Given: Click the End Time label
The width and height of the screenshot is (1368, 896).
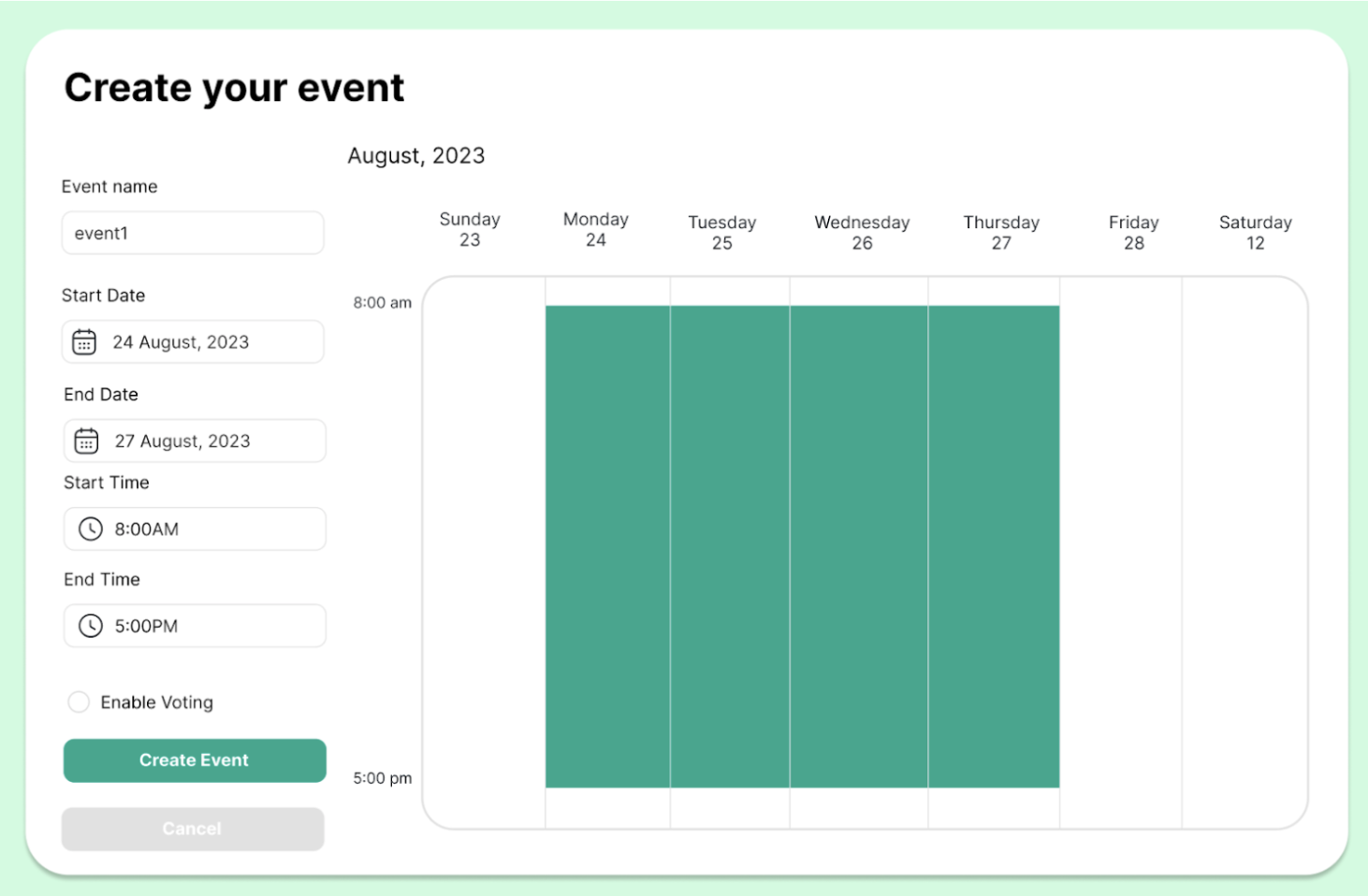Looking at the screenshot, I should point(102,580).
